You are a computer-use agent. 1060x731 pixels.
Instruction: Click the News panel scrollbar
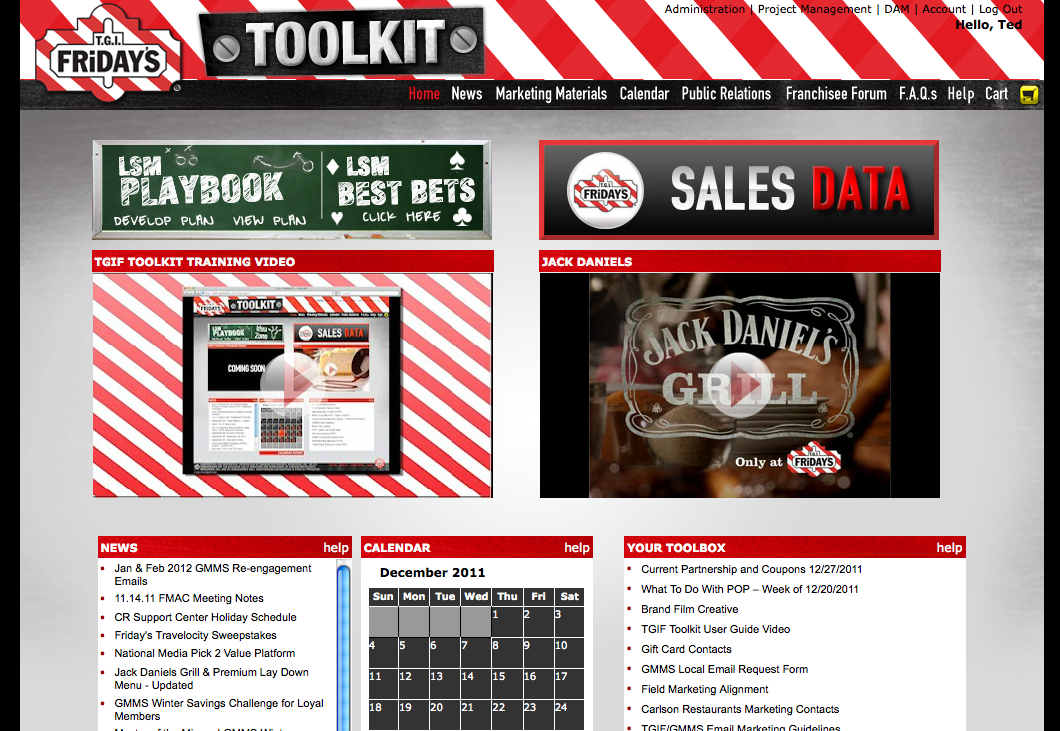pos(343,640)
